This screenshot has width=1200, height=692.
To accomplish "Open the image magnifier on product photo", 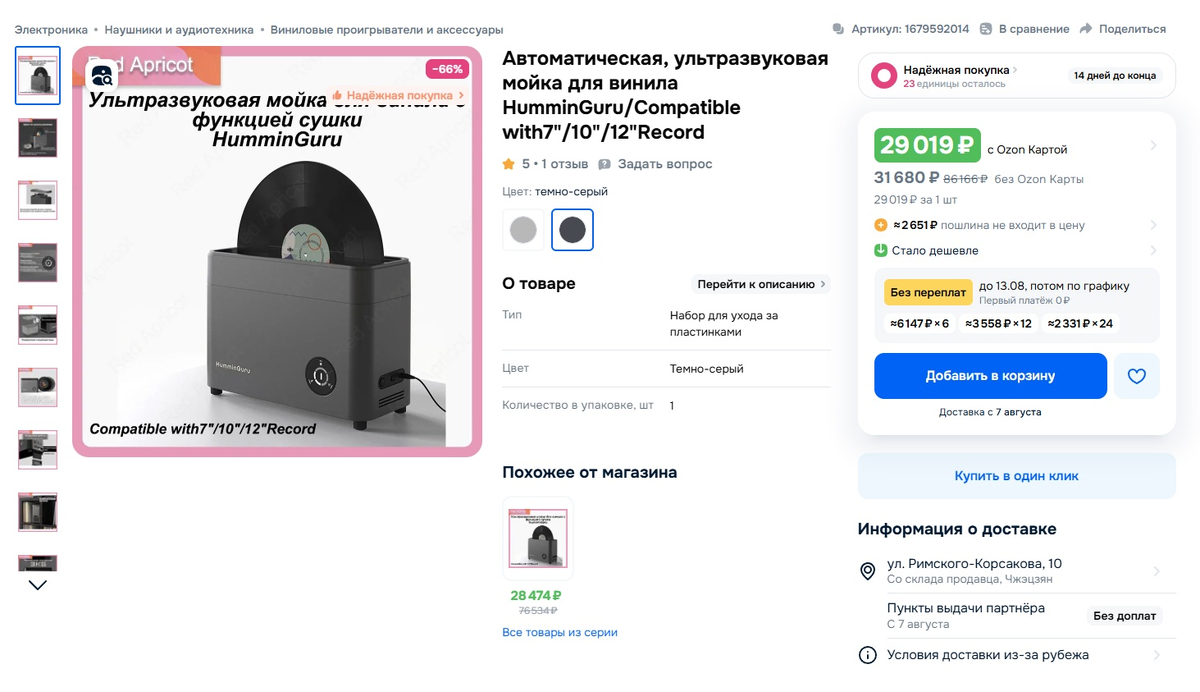I will [x=100, y=75].
